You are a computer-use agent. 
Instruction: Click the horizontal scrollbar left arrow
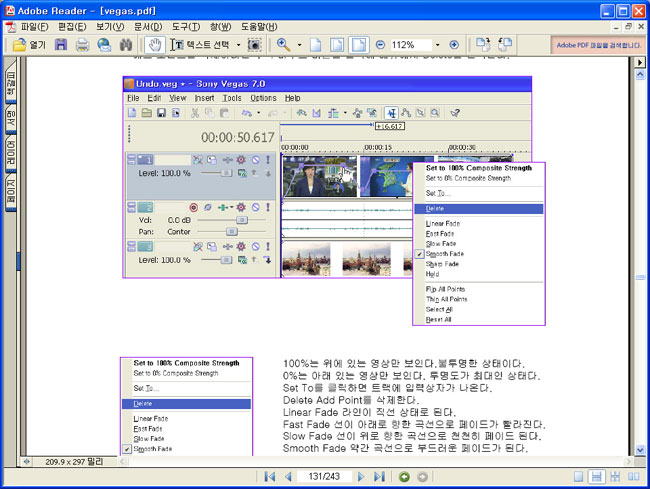pos(124,461)
